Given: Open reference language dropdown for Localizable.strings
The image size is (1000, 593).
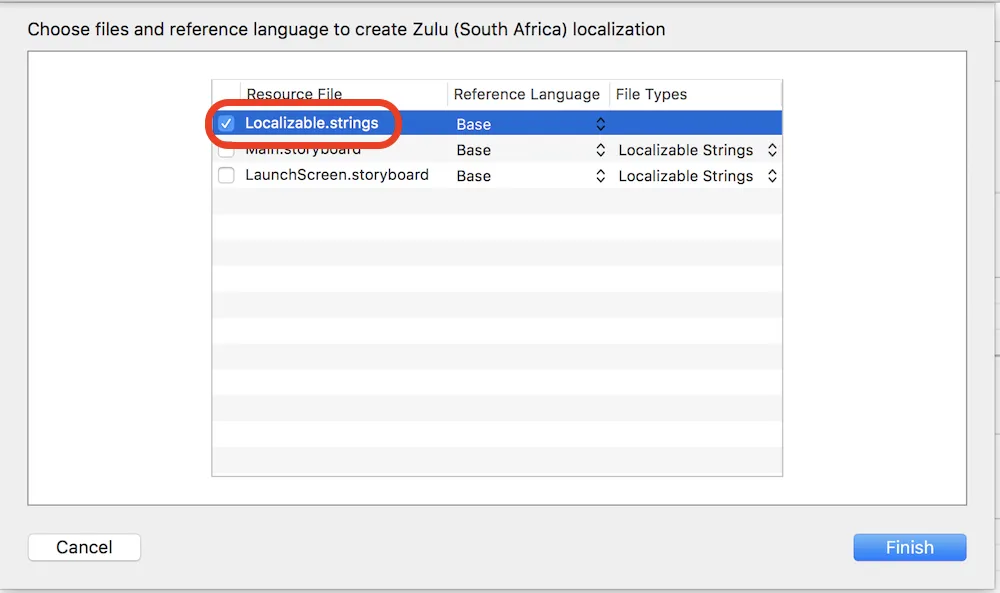Looking at the screenshot, I should coord(600,124).
